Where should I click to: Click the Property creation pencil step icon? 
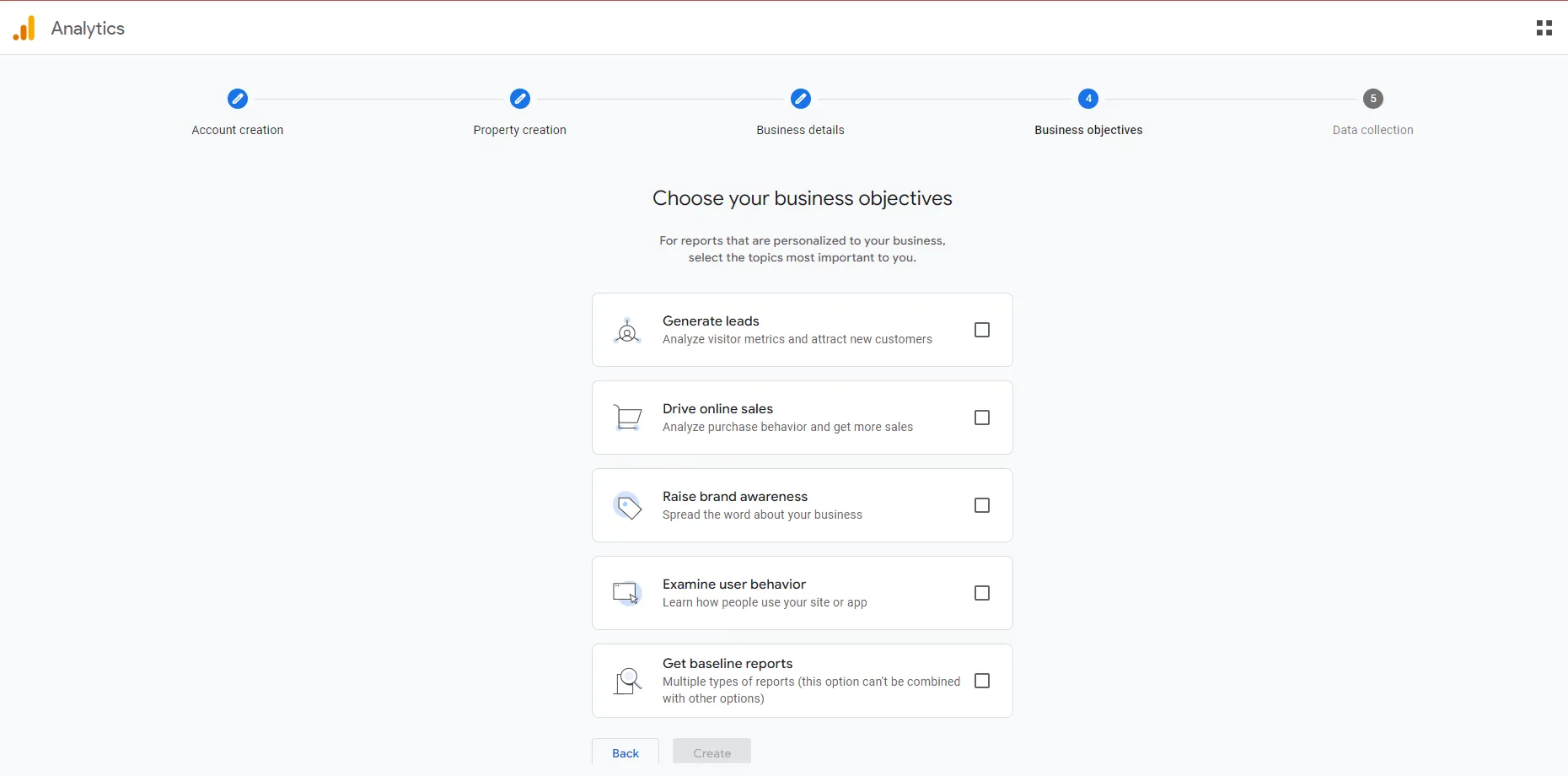click(520, 99)
